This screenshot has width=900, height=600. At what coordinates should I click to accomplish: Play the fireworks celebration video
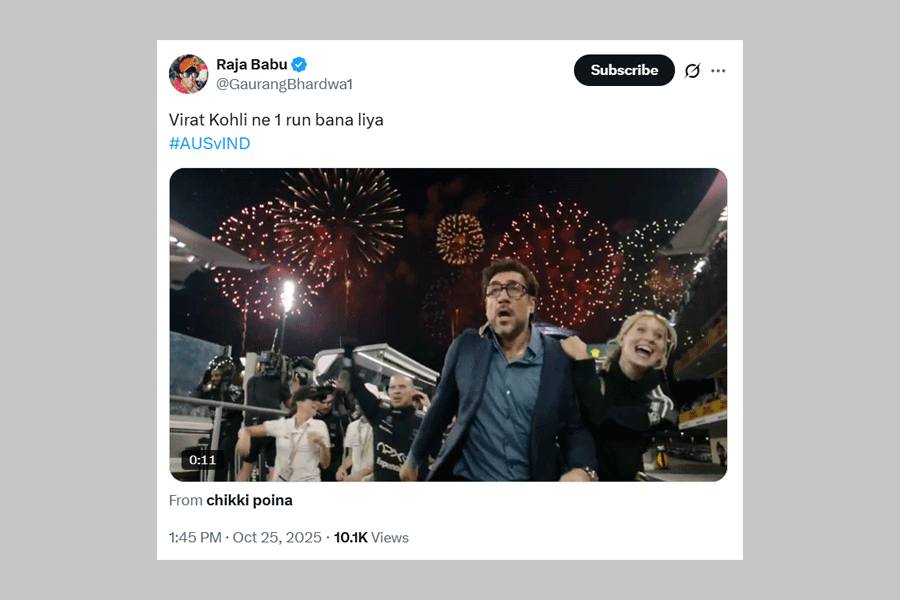point(448,324)
